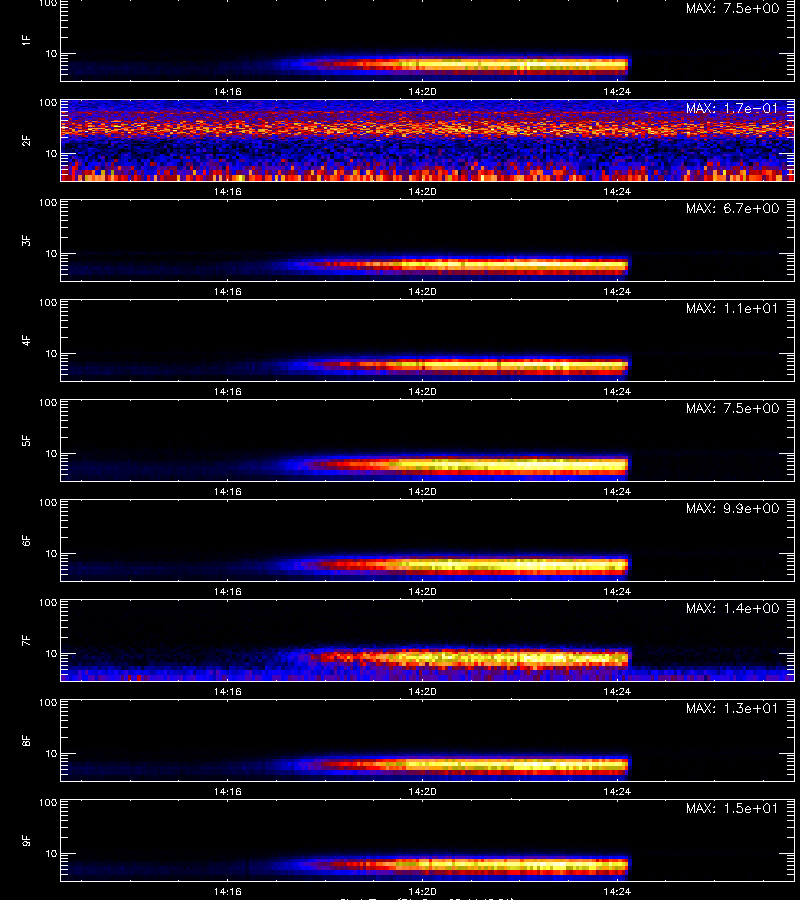Select the MAX: 1.5e+01 text in panel 9F
This screenshot has height=900, width=800.
pos(733,808)
